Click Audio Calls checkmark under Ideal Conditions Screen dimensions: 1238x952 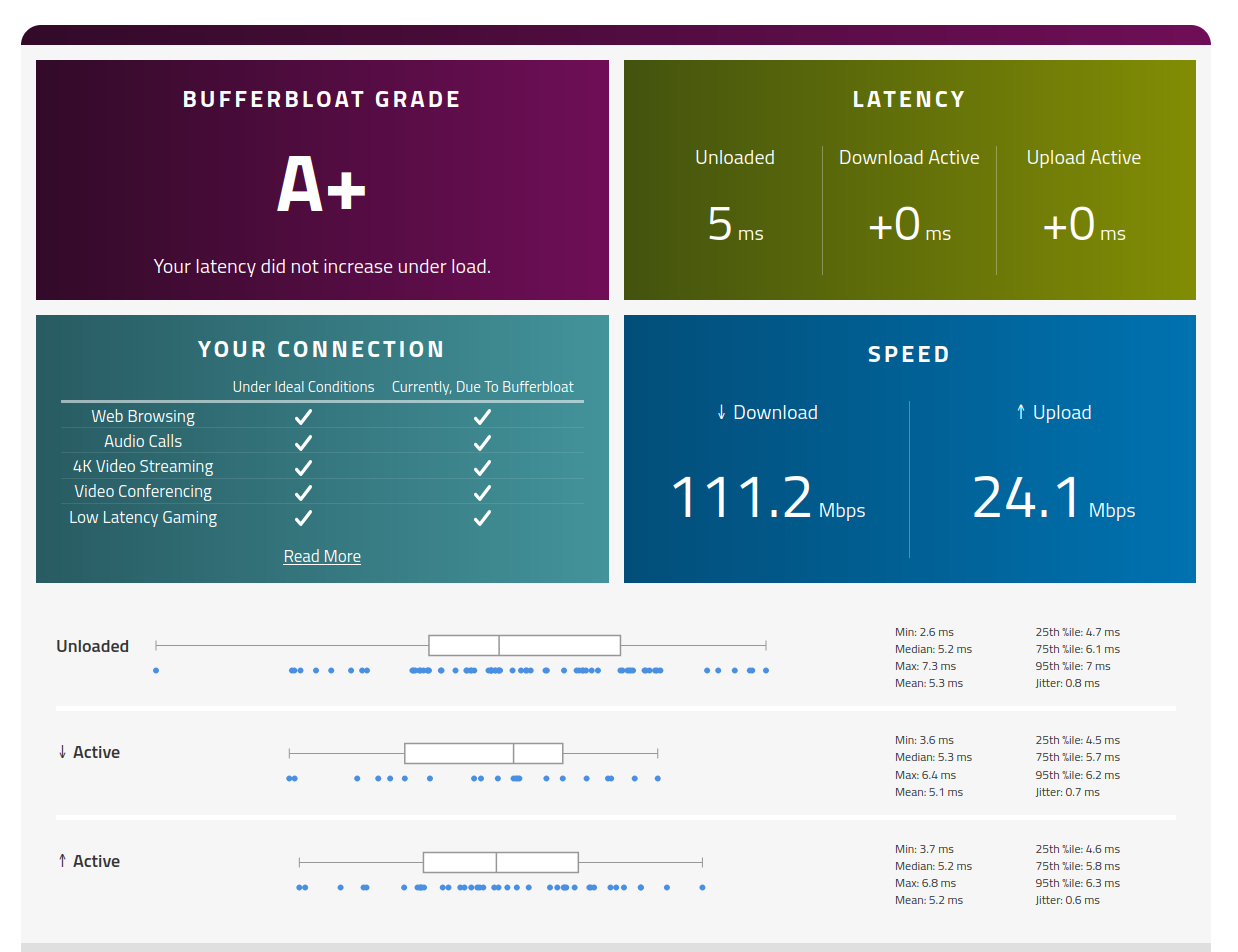click(304, 441)
